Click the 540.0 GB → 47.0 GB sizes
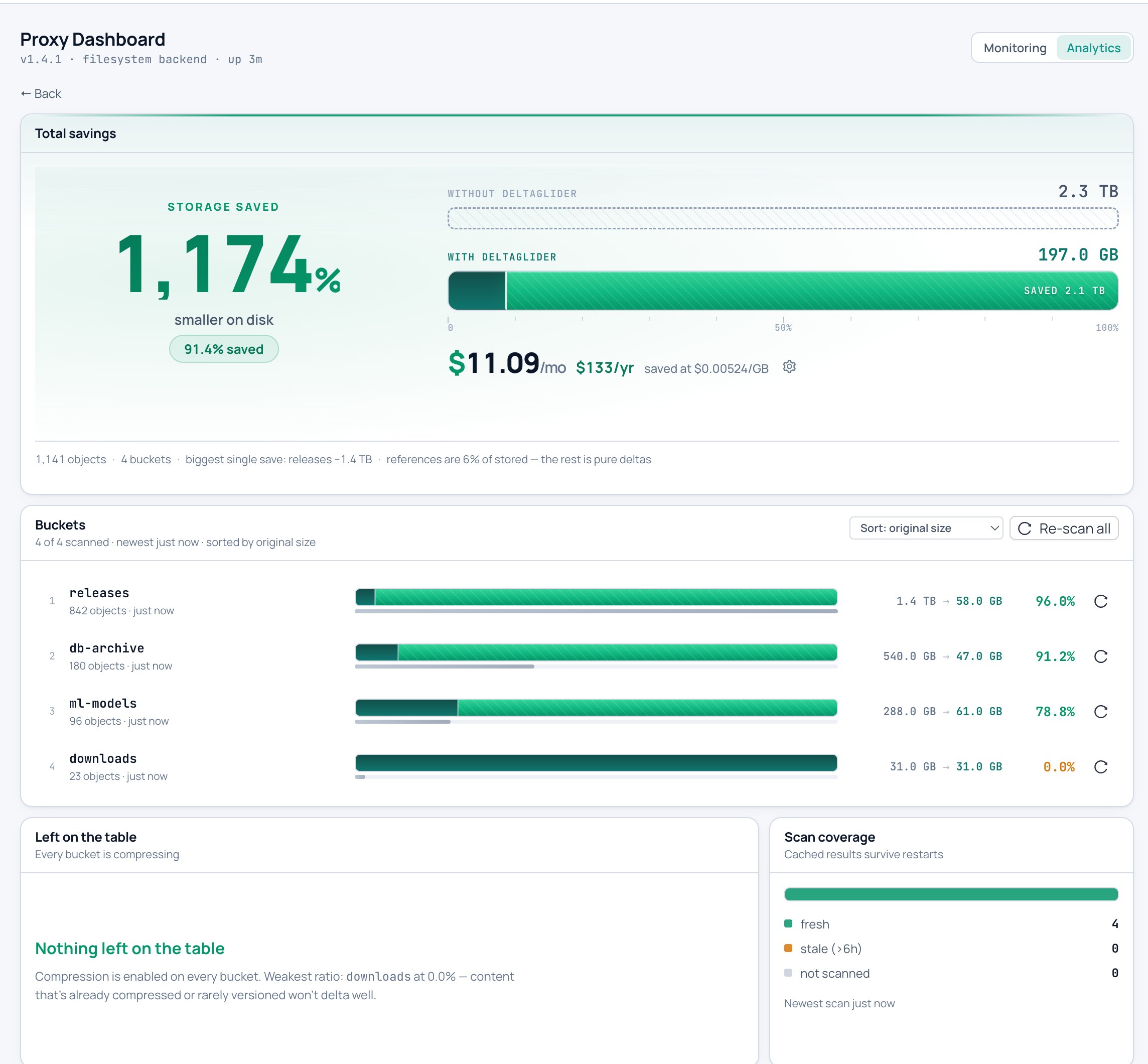Screen dimensions: 1148x1064 point(942,656)
